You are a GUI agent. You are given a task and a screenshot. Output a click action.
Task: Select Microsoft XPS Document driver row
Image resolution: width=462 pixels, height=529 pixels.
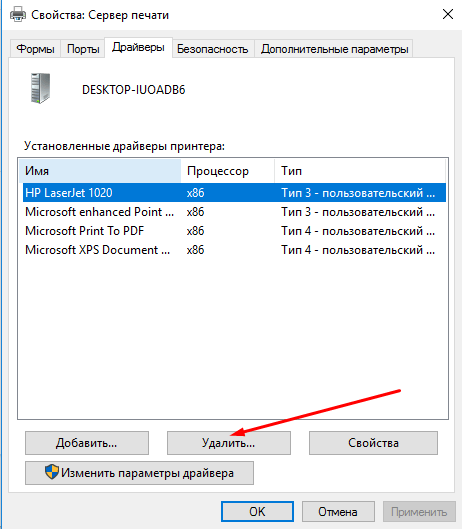[x=234, y=250]
